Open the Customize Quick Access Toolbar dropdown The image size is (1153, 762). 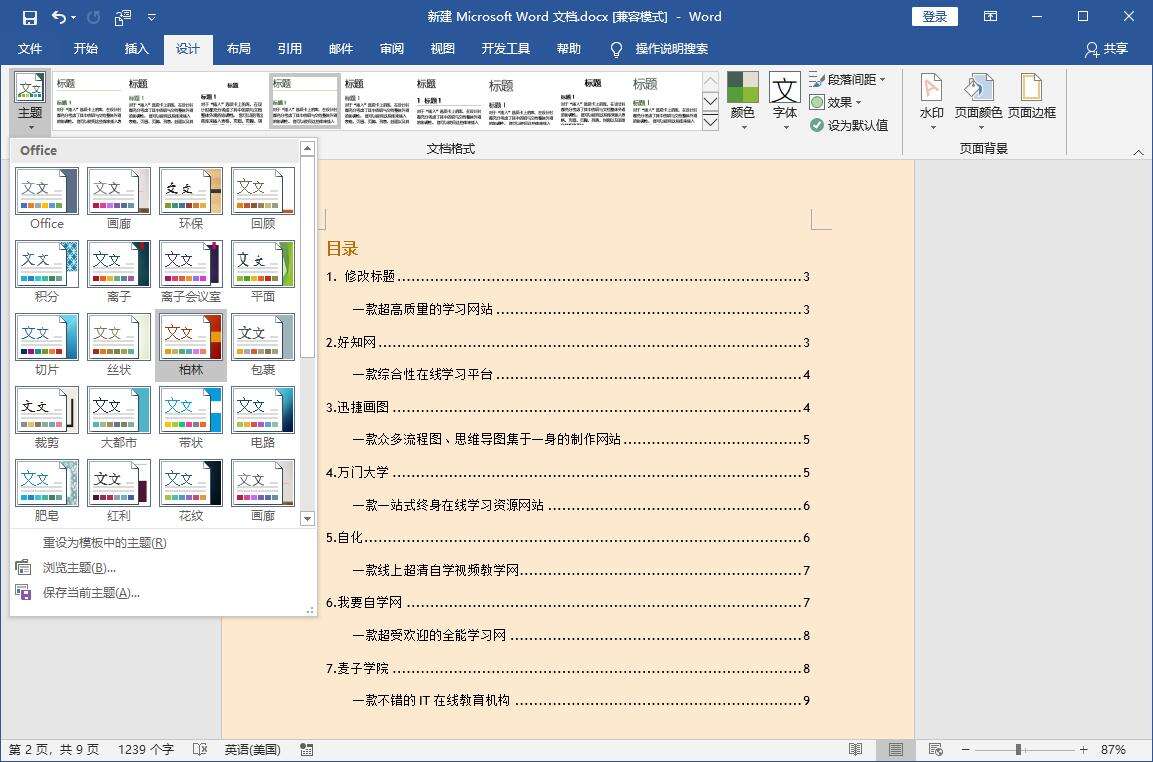pyautogui.click(x=151, y=17)
